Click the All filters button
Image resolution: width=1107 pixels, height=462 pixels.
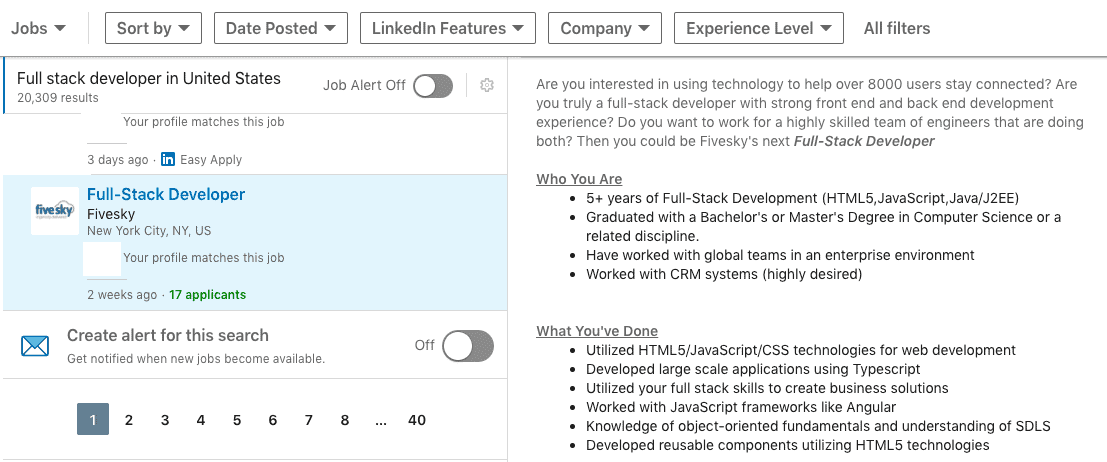(897, 28)
